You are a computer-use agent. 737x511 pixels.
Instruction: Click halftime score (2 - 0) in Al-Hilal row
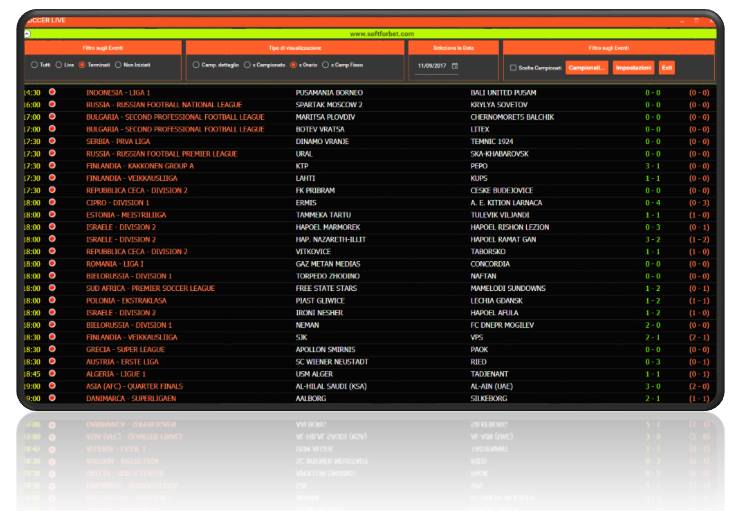(x=699, y=386)
